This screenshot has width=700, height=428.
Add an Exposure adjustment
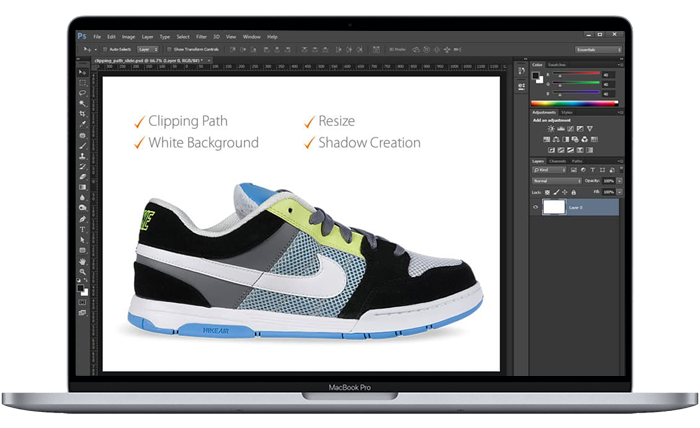pos(580,129)
